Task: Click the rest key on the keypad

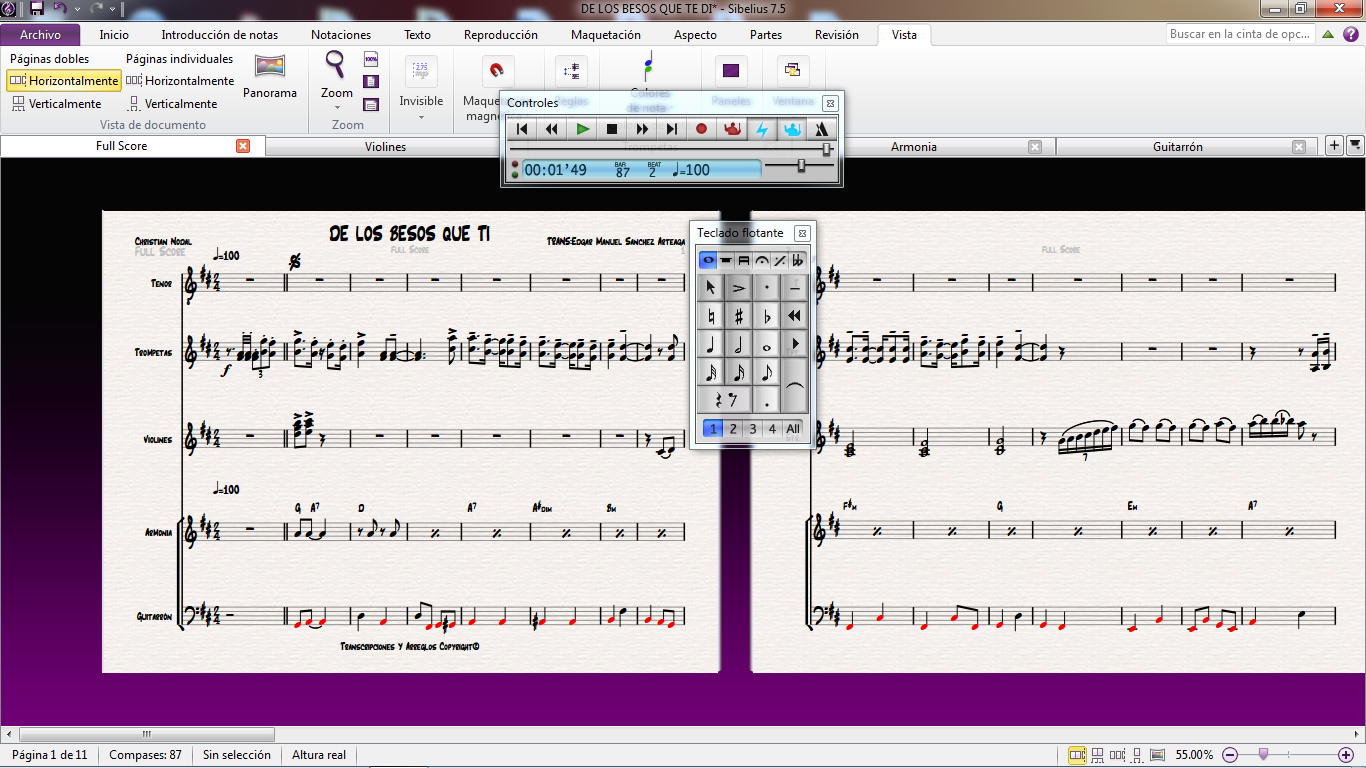Action: coord(724,402)
